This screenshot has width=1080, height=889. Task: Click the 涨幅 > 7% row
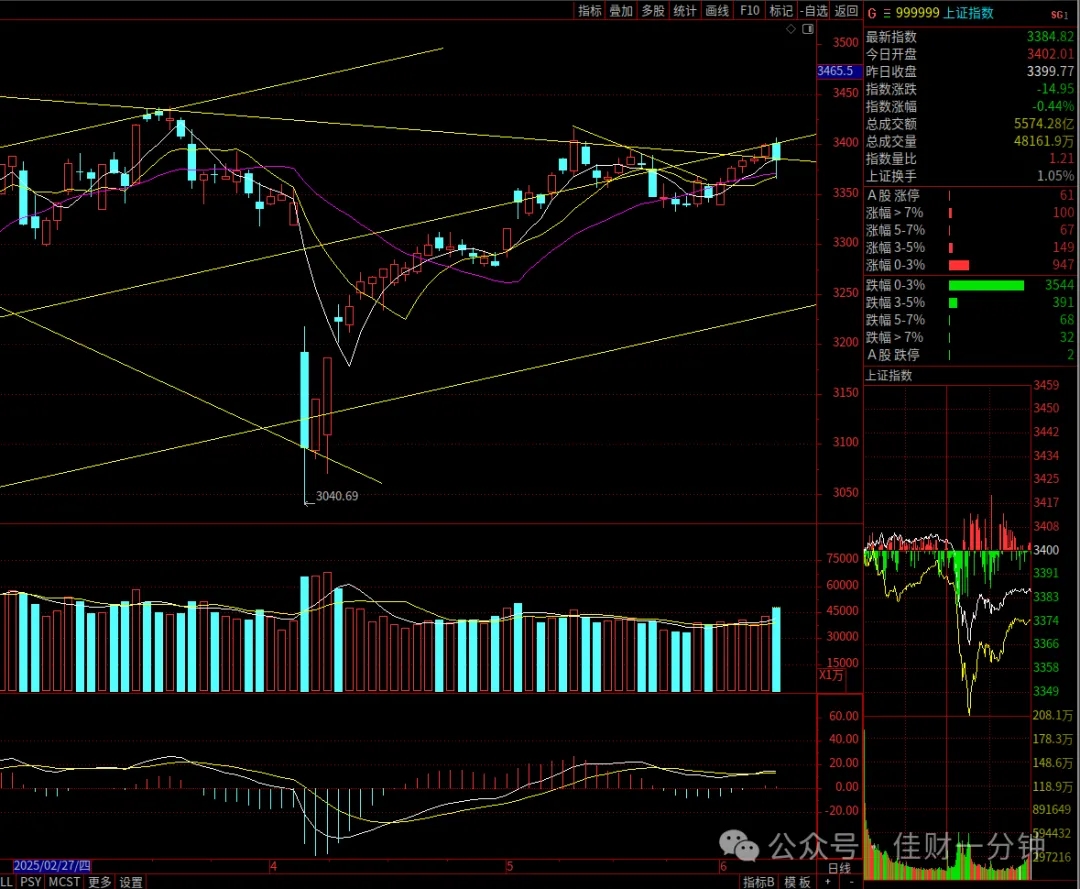(x=970, y=213)
